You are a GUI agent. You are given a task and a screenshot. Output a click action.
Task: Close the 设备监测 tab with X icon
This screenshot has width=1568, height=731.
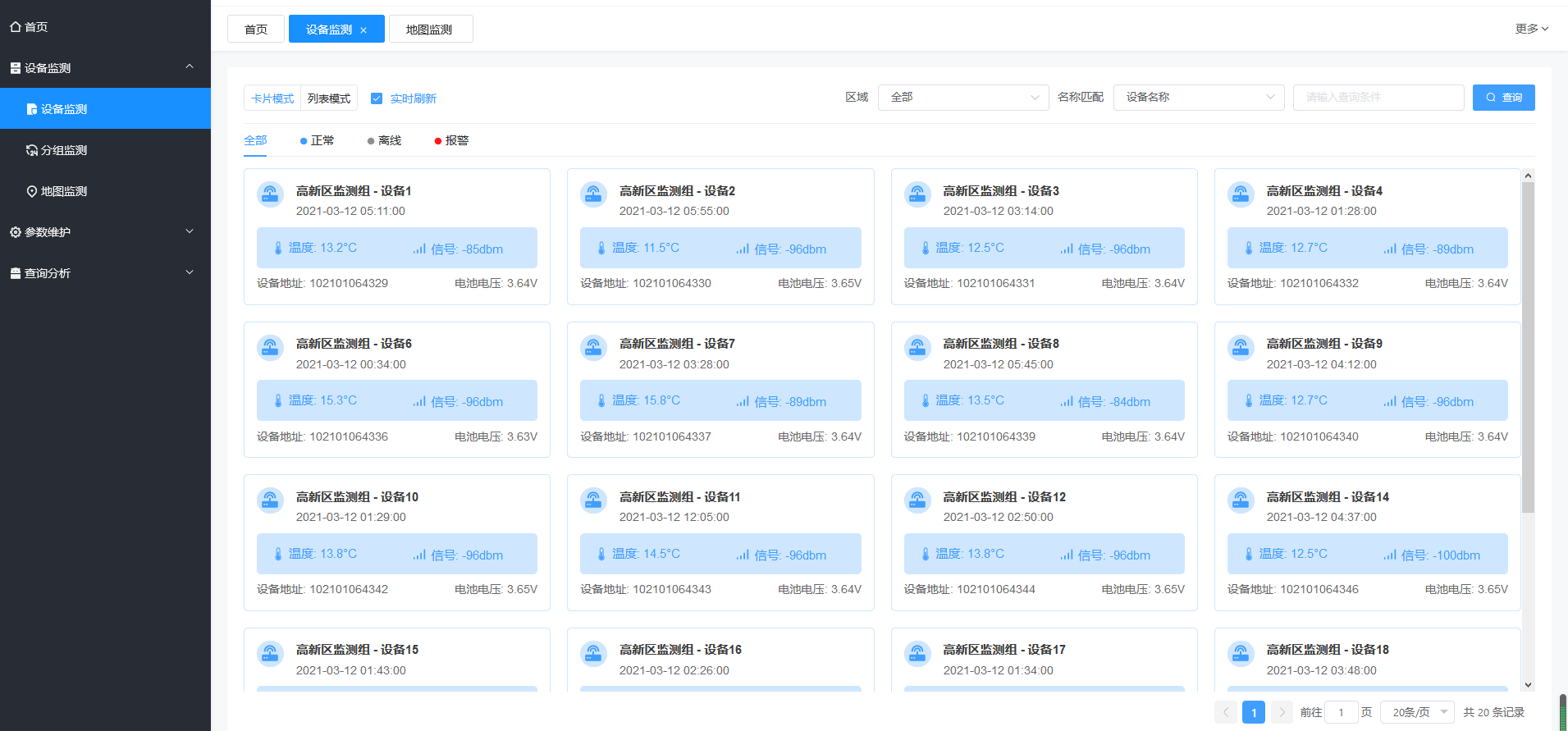(x=363, y=30)
